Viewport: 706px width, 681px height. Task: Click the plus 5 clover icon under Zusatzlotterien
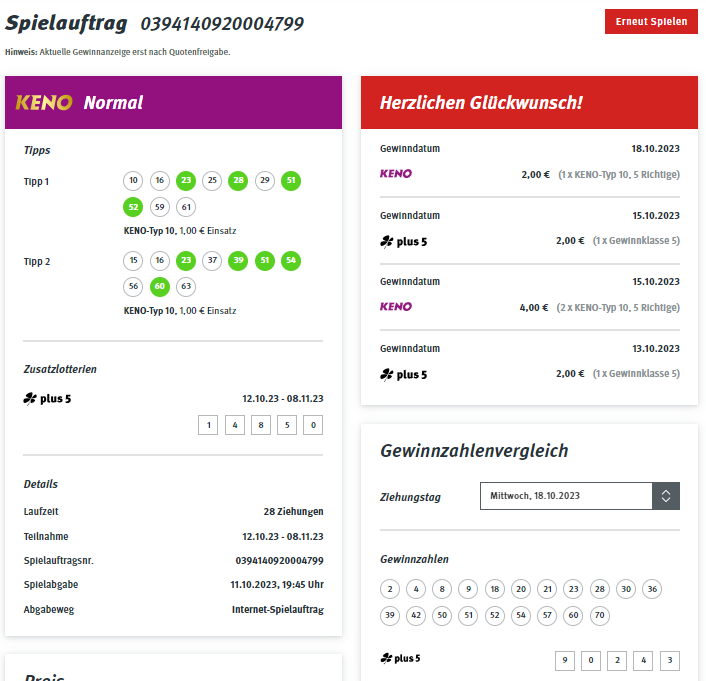click(x=30, y=399)
